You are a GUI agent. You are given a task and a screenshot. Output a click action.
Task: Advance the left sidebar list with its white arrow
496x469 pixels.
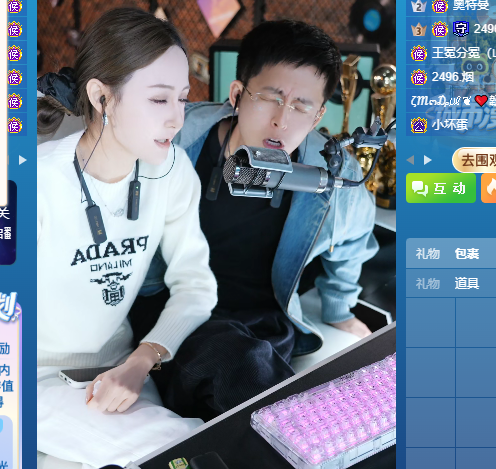[x=22, y=160]
